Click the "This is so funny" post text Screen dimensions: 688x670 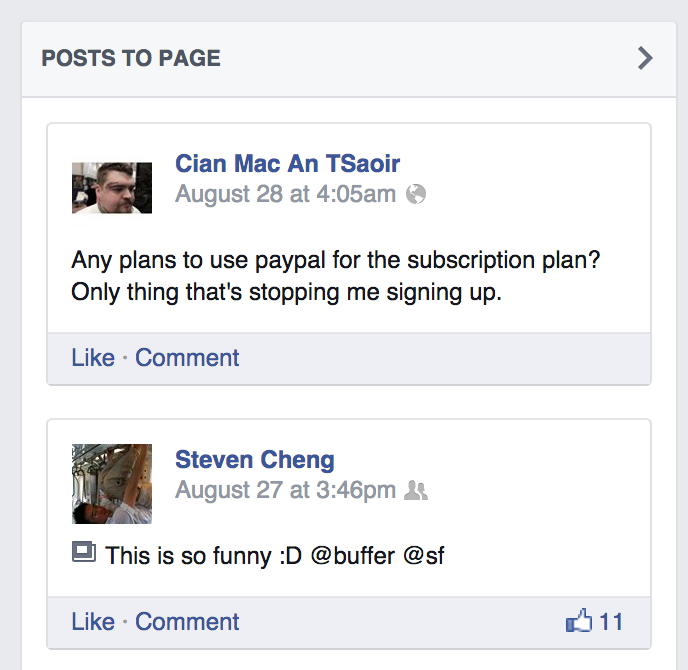(x=275, y=555)
